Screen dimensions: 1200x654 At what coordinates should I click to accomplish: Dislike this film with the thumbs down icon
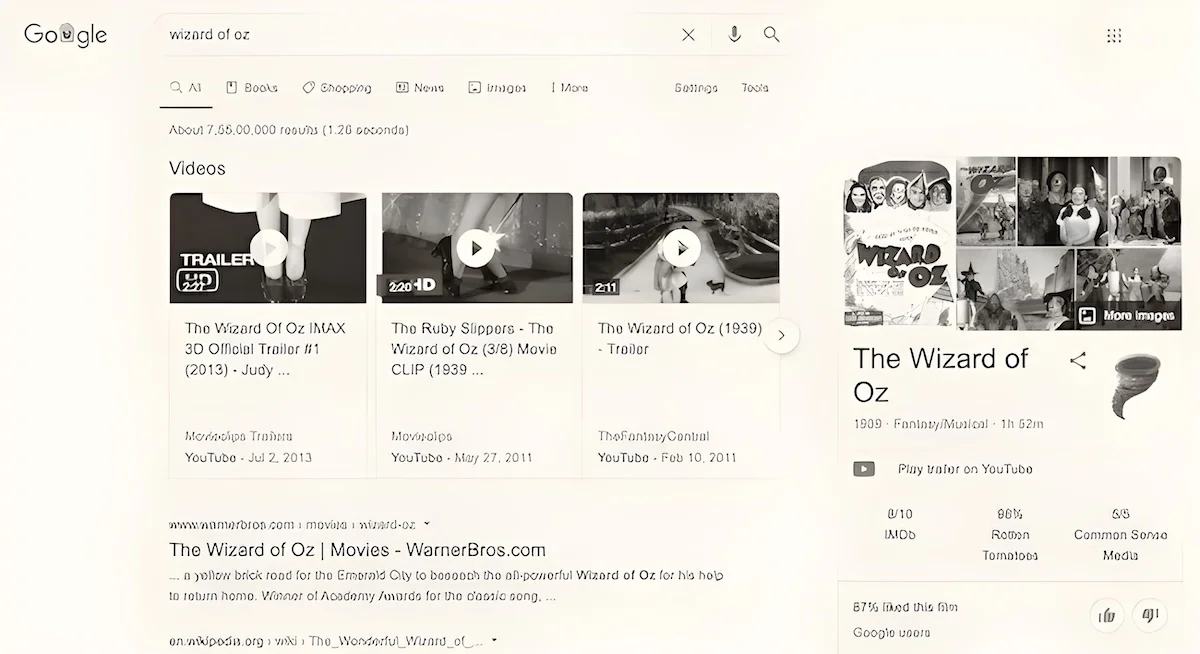(x=1150, y=615)
